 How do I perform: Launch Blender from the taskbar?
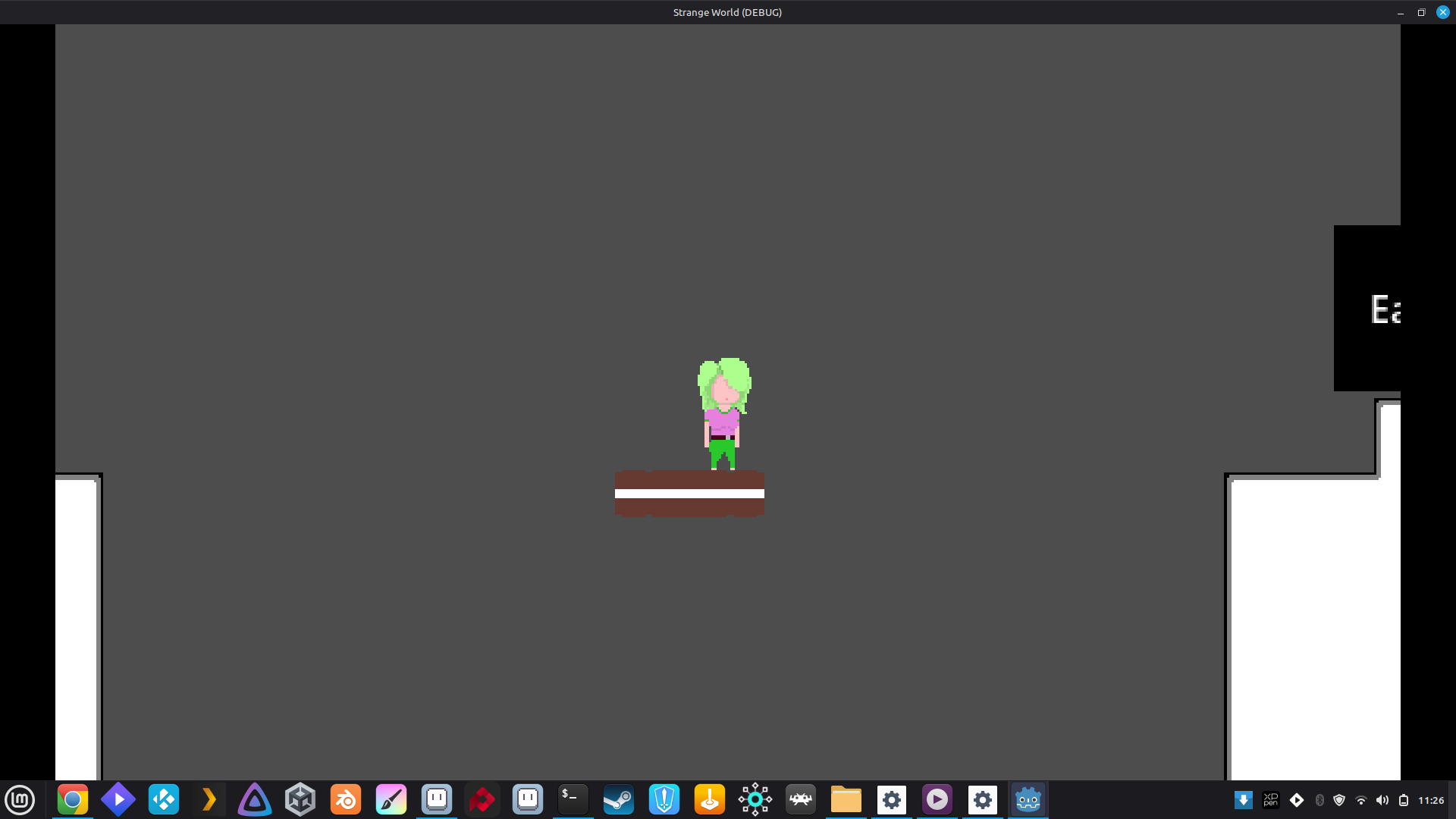pos(346,799)
